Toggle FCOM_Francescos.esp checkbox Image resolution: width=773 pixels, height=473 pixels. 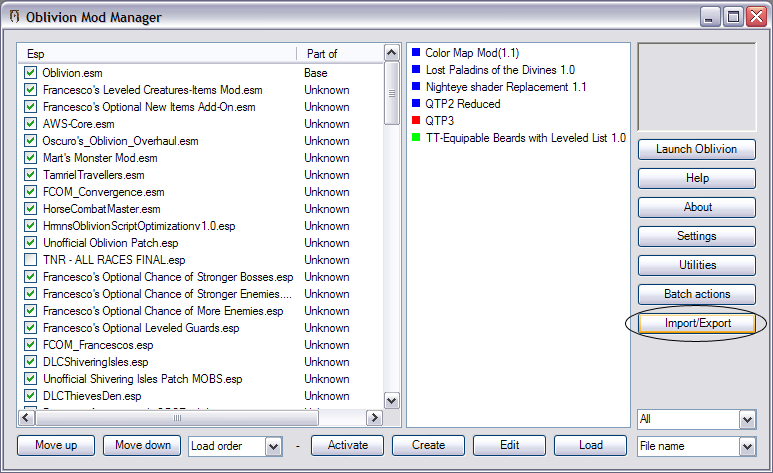pos(31,345)
